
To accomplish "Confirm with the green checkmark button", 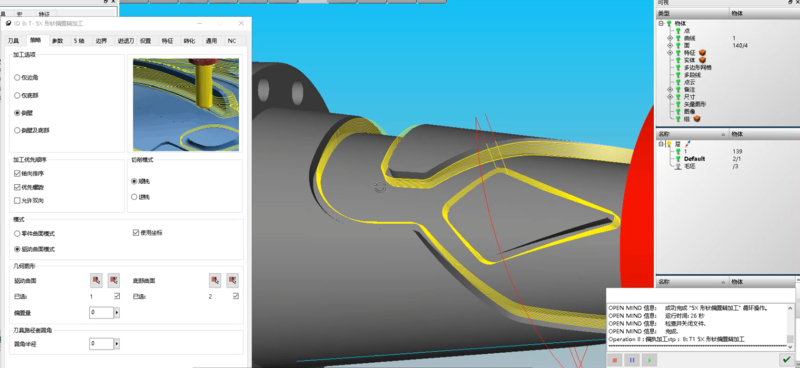I will (x=787, y=360).
